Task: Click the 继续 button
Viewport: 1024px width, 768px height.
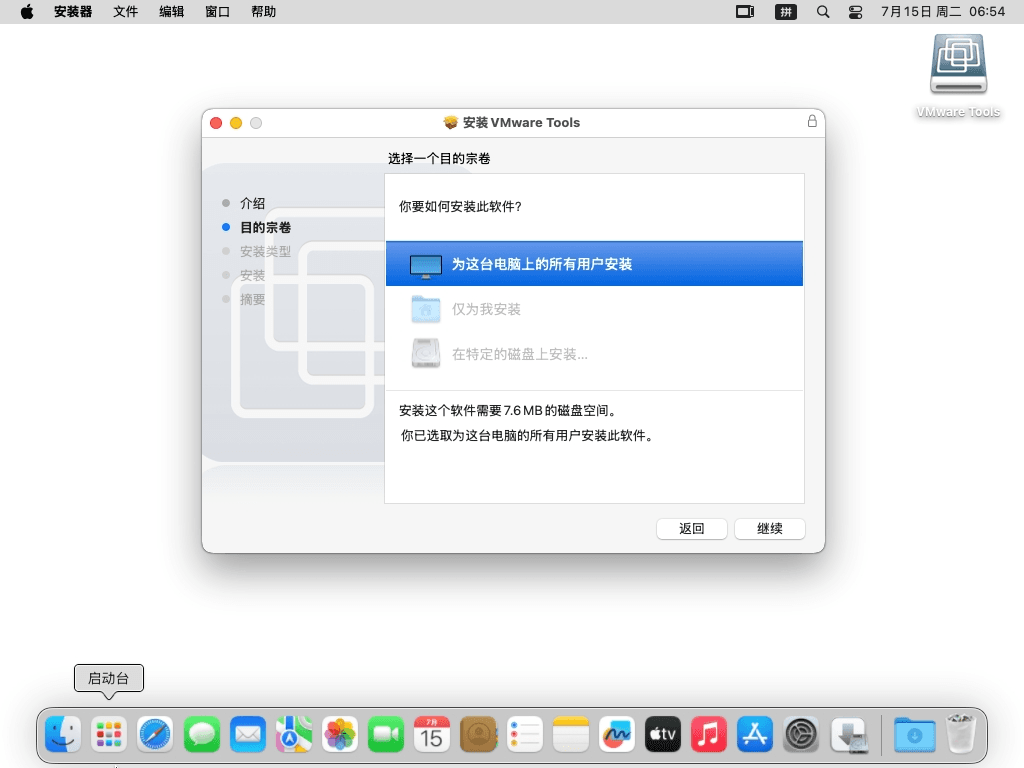Action: click(x=769, y=528)
